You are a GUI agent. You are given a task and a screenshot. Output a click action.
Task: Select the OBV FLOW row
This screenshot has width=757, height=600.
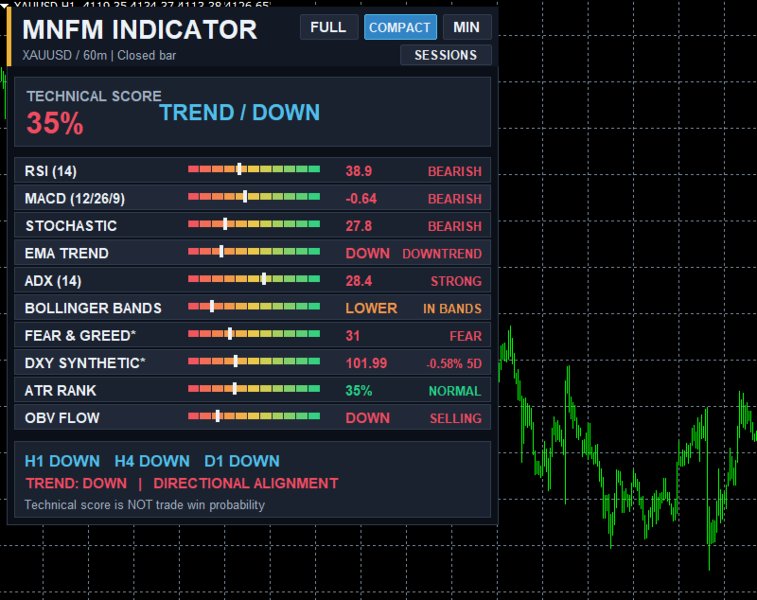[252, 418]
